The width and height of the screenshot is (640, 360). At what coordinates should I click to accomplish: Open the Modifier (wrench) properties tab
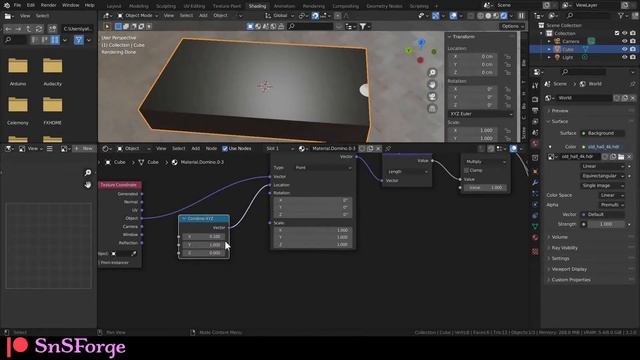[x=535, y=183]
